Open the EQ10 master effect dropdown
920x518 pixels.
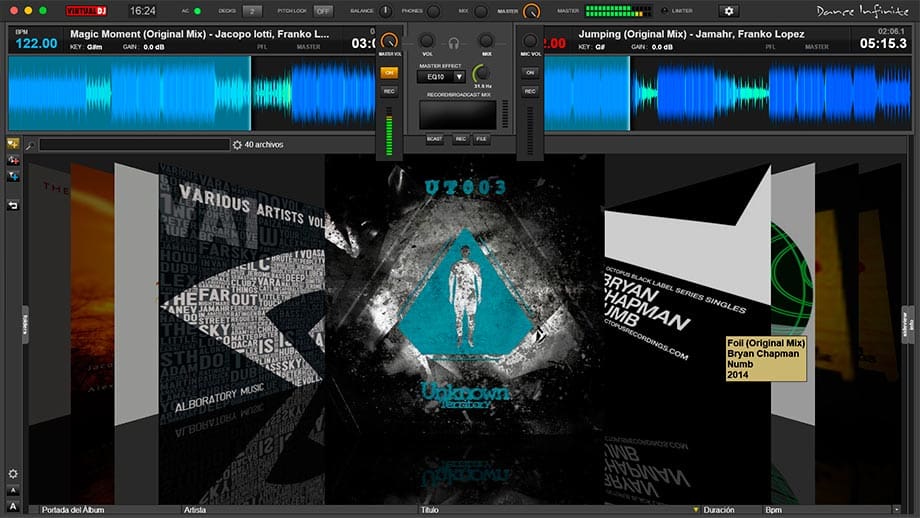(x=441, y=77)
